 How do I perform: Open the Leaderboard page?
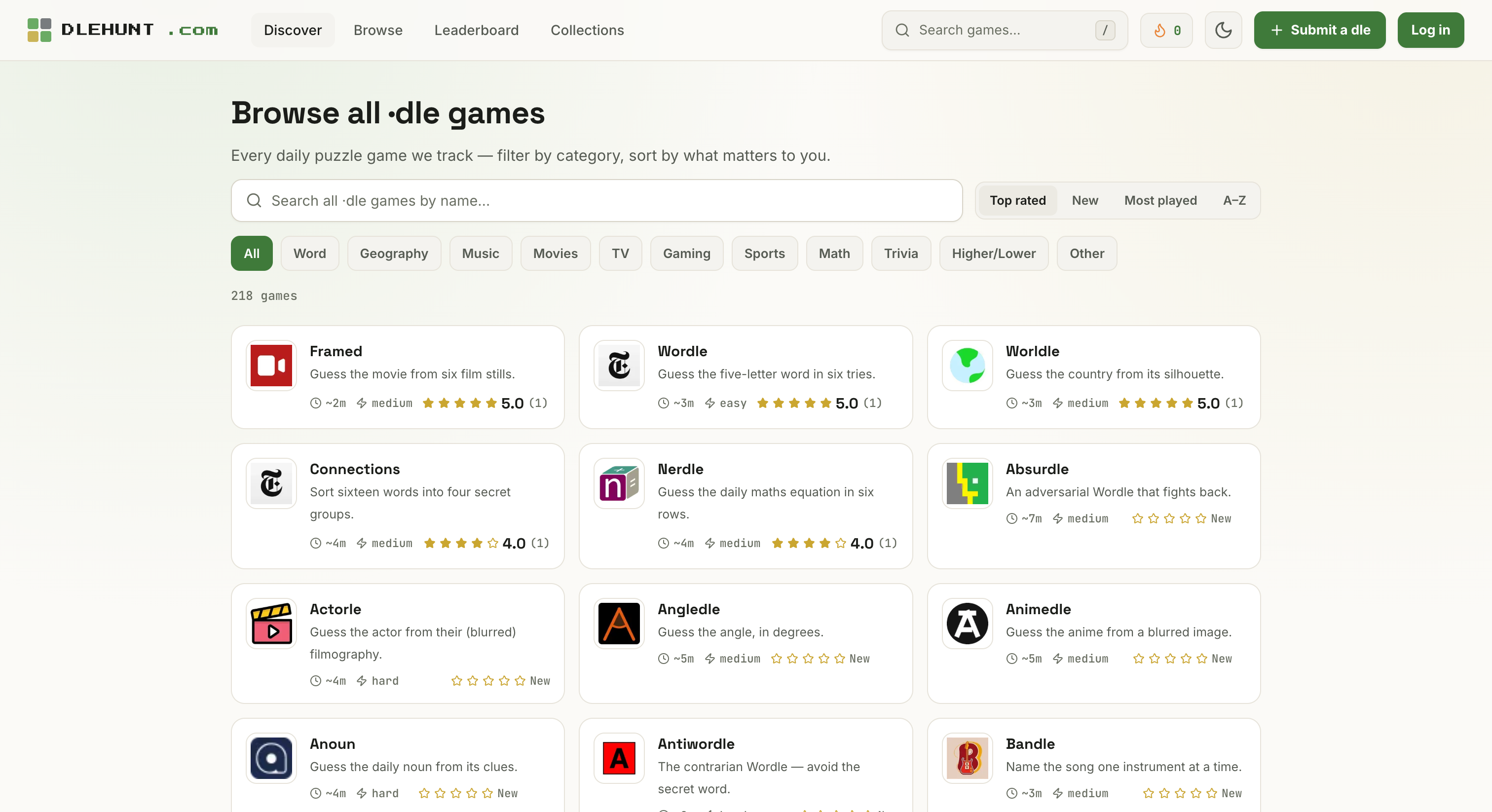click(x=476, y=30)
